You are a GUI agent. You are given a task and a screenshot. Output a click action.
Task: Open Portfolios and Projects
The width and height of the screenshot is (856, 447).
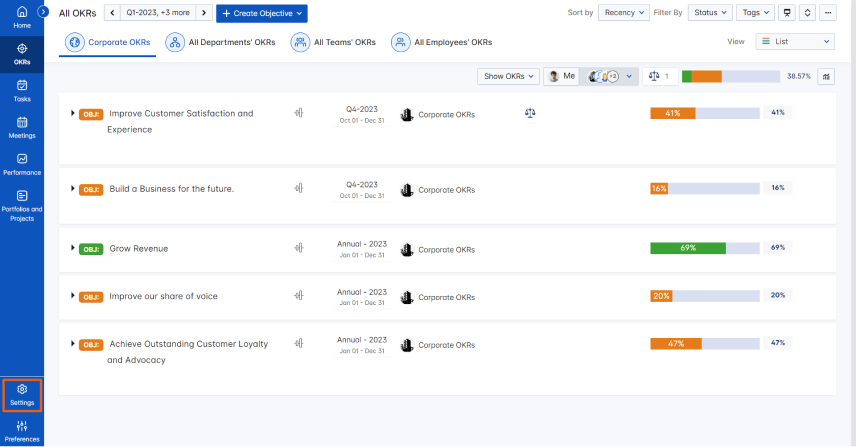point(22,205)
